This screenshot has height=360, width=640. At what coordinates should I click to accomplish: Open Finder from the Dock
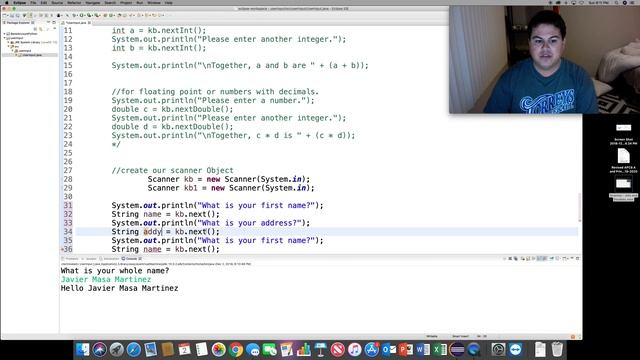pos(82,350)
